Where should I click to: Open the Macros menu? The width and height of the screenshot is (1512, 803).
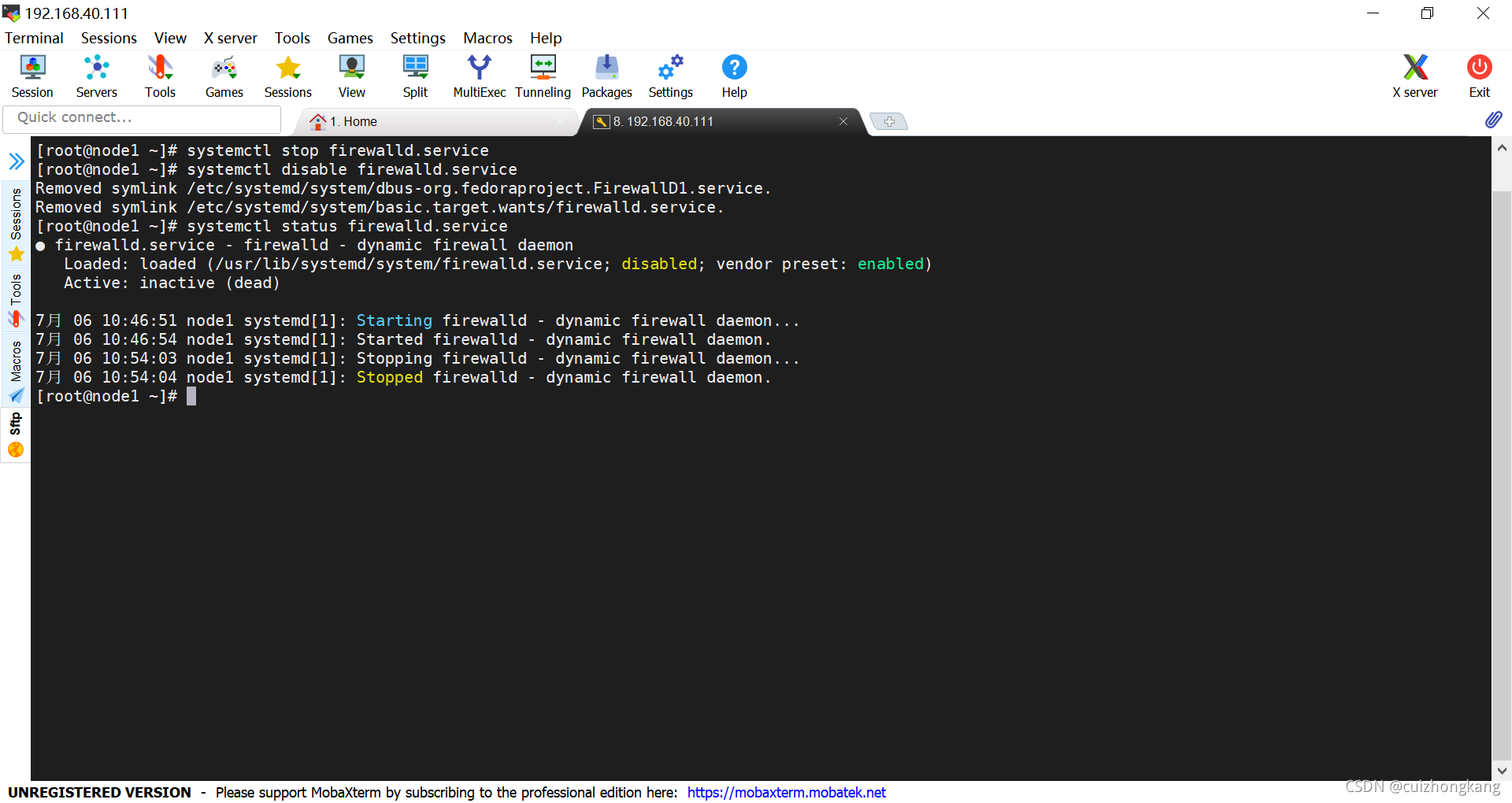pos(487,38)
